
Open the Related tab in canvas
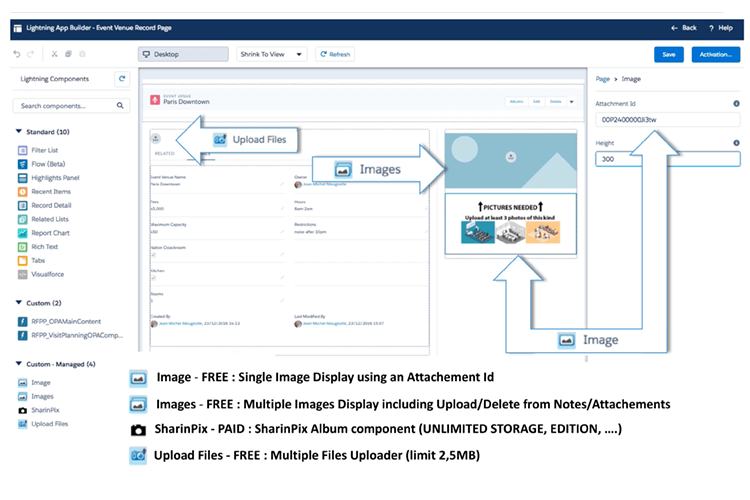point(165,154)
